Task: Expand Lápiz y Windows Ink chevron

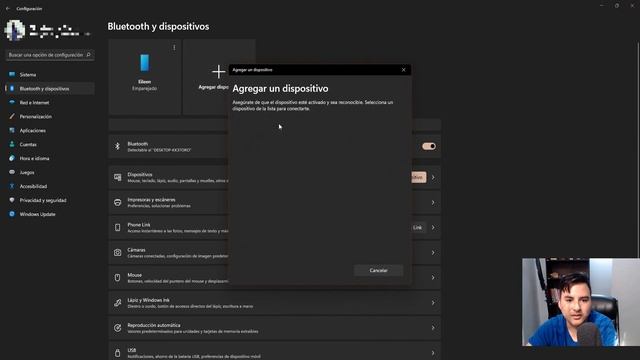Action: tap(433, 303)
